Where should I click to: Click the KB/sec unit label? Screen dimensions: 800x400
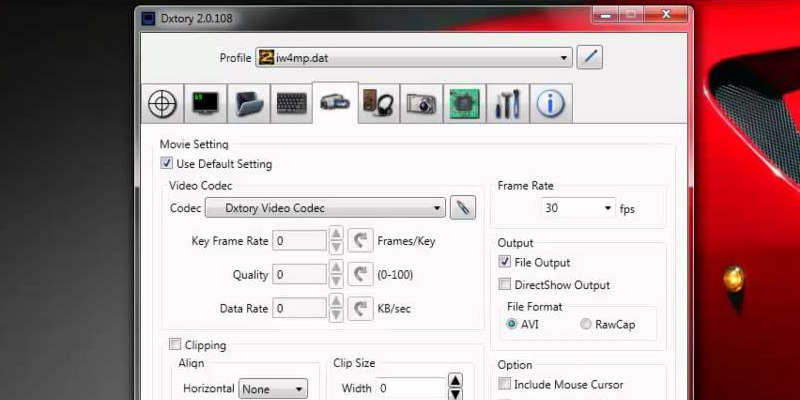(394, 309)
